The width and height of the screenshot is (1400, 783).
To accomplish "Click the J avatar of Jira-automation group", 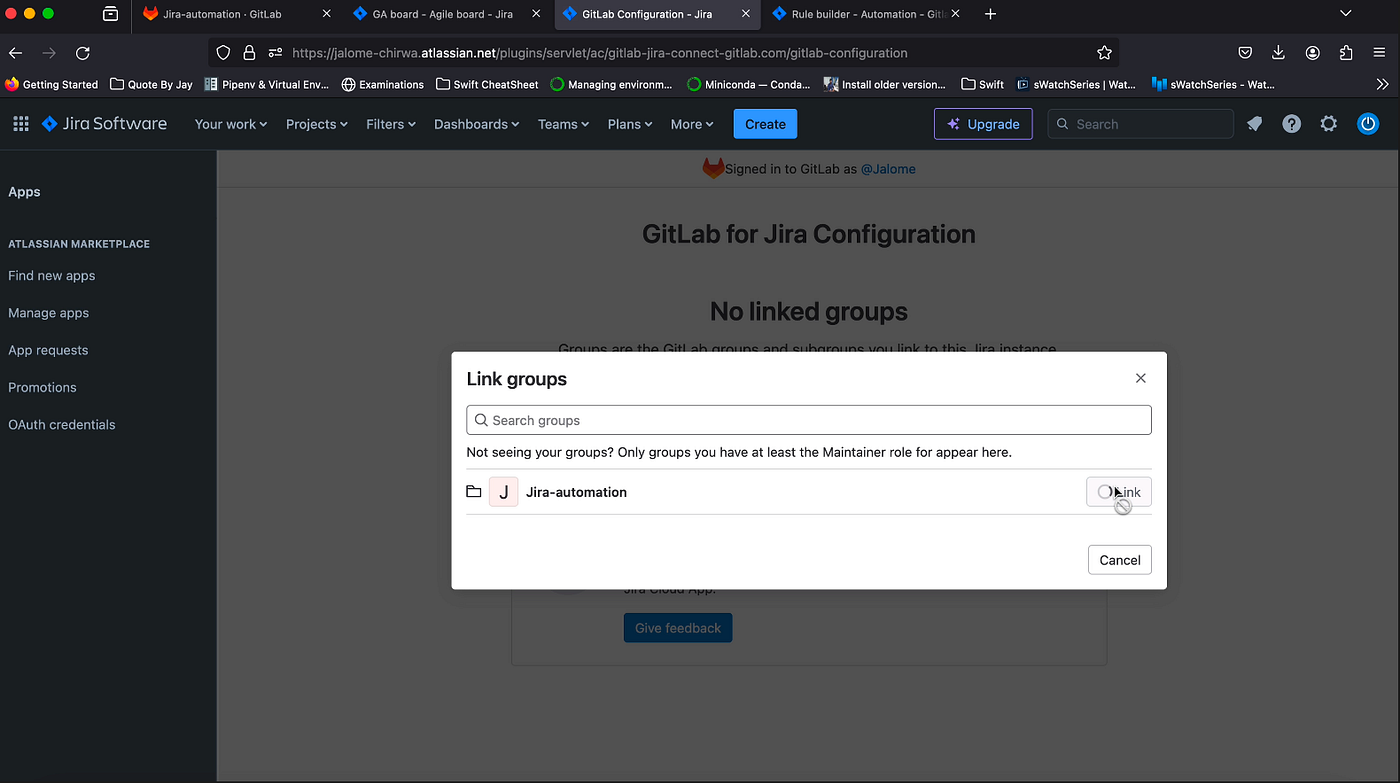I will coord(503,492).
